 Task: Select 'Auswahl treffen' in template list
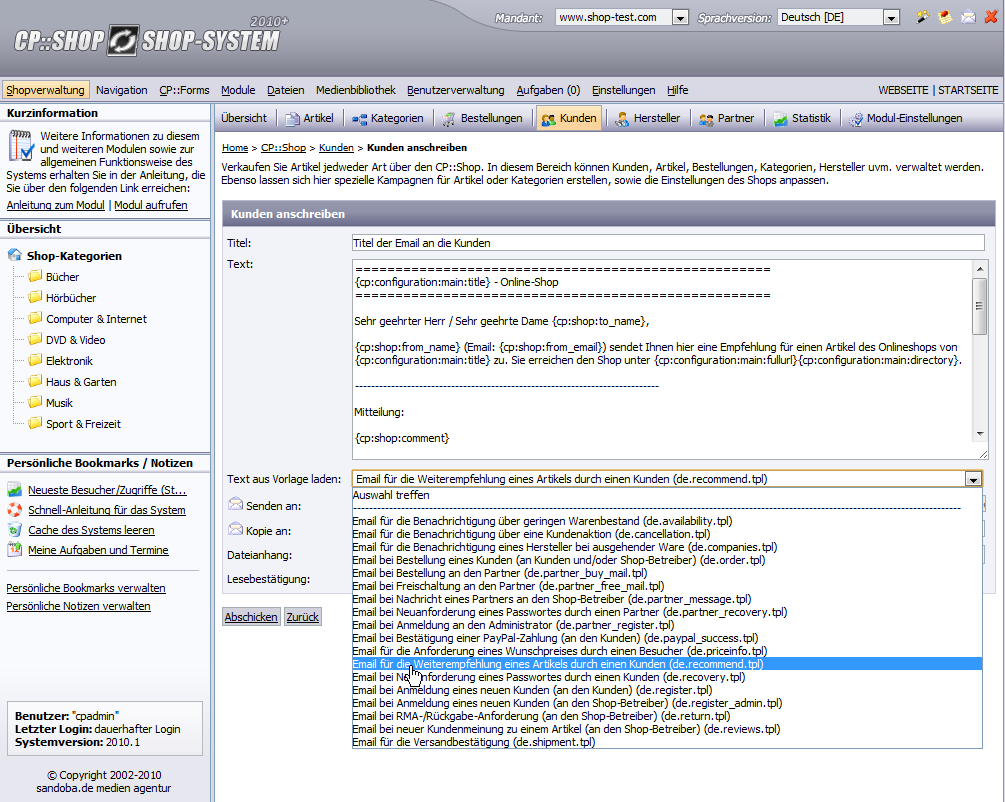coord(667,495)
